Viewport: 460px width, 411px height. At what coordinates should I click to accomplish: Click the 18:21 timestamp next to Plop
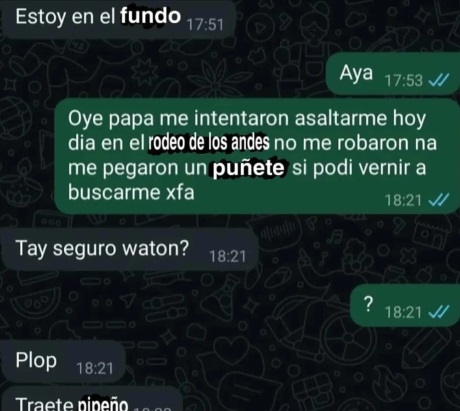click(95, 368)
